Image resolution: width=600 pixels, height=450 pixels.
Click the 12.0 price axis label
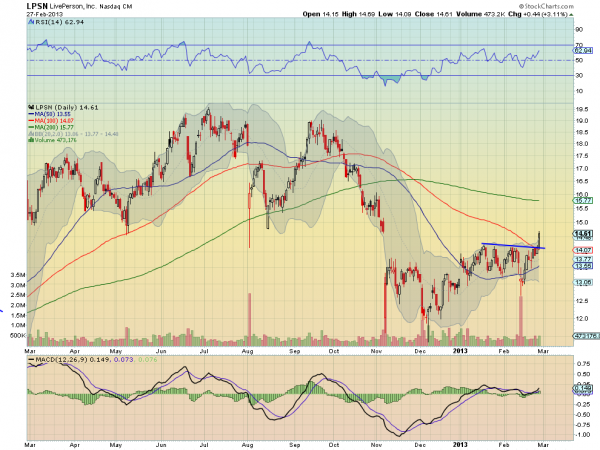point(582,318)
